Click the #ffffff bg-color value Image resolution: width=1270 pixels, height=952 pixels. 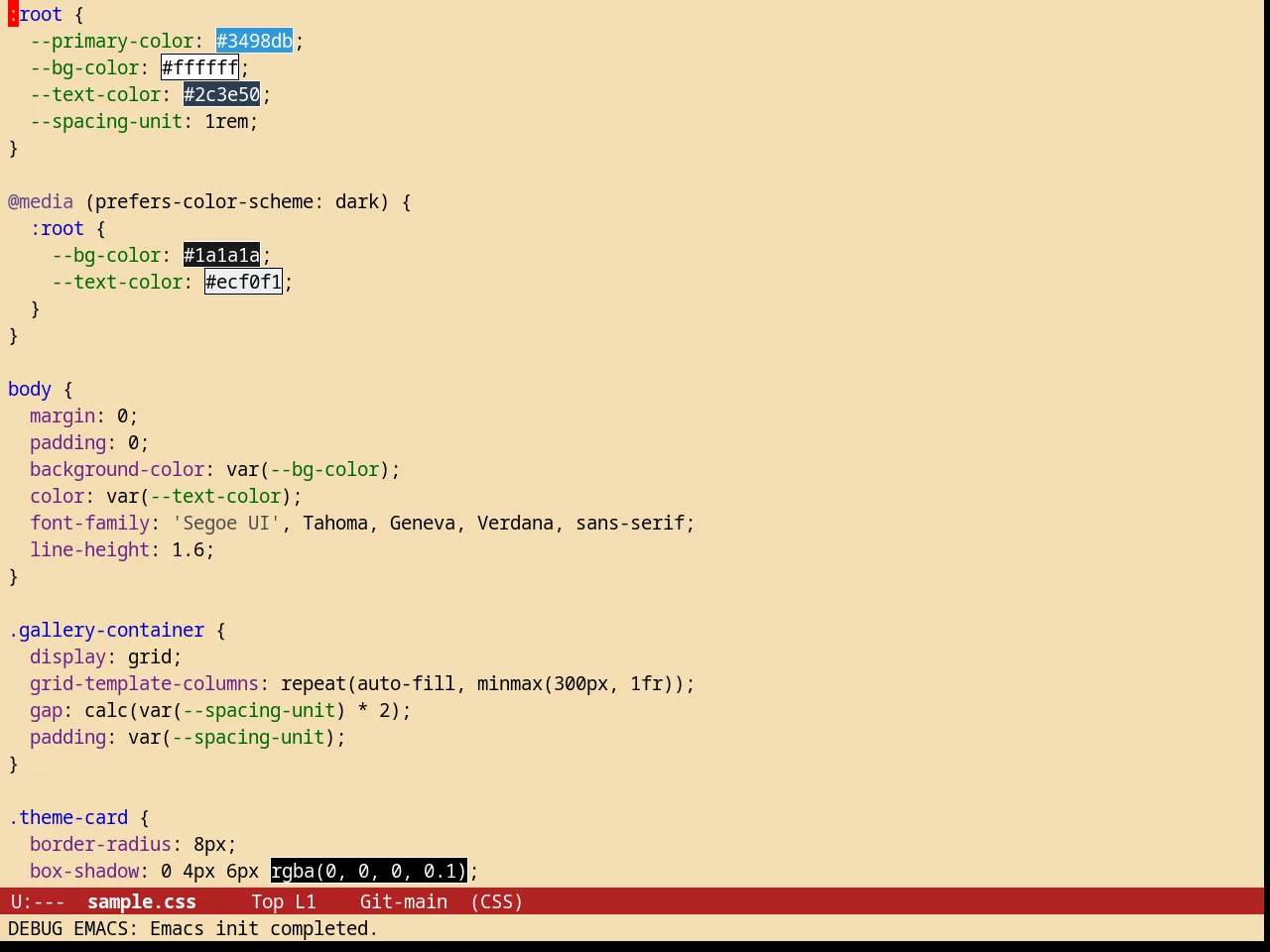point(199,67)
